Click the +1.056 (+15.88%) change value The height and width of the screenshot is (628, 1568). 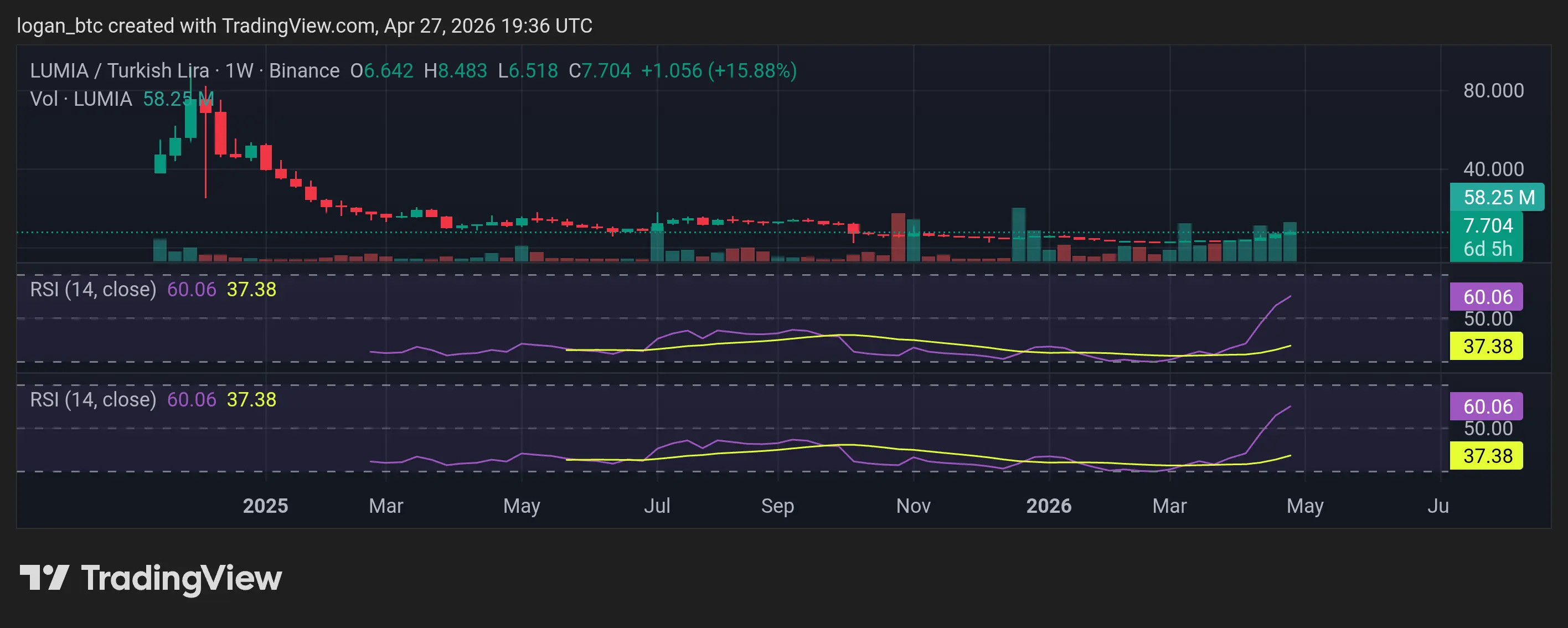coord(718,71)
